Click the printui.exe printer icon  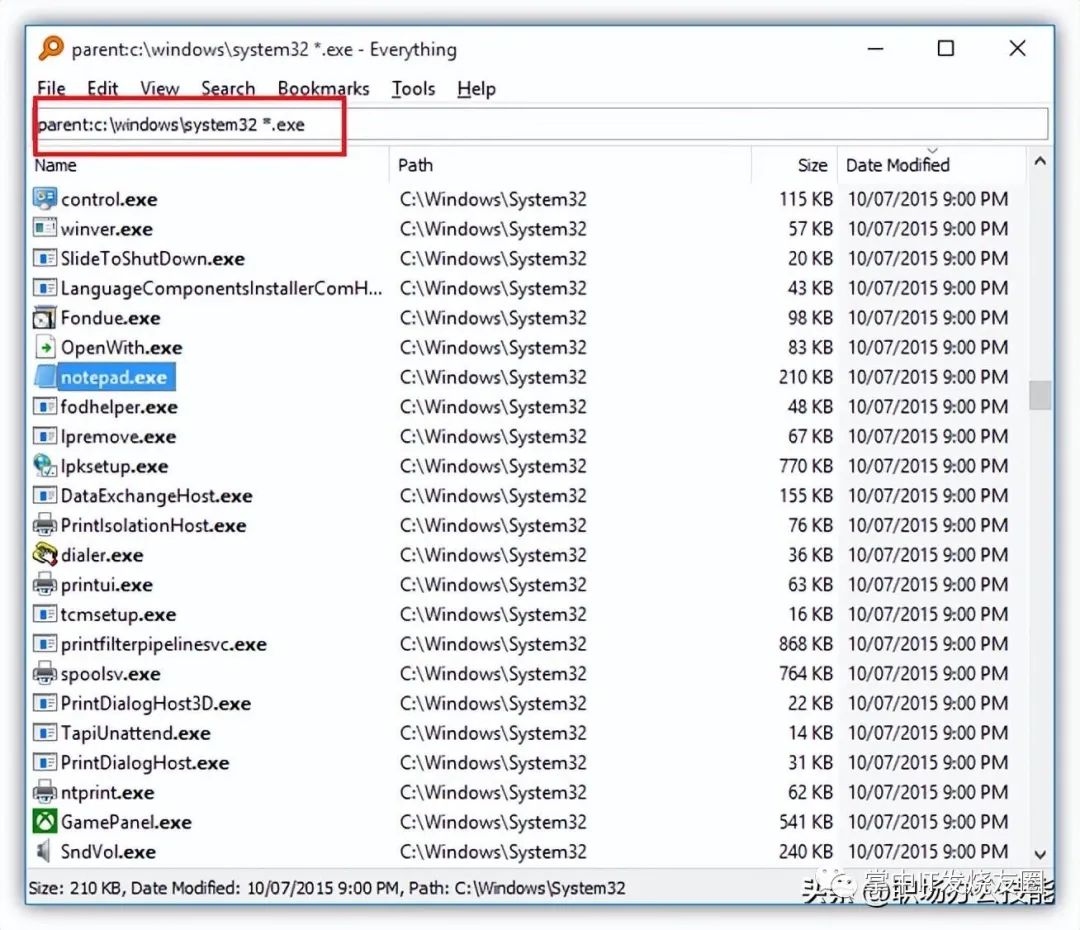tap(45, 584)
